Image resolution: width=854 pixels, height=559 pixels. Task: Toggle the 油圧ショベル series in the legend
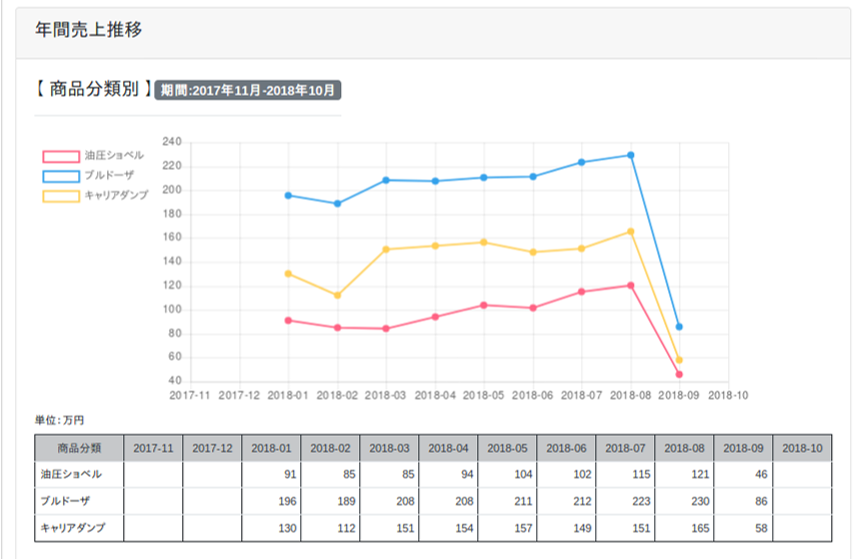[x=114, y=156]
